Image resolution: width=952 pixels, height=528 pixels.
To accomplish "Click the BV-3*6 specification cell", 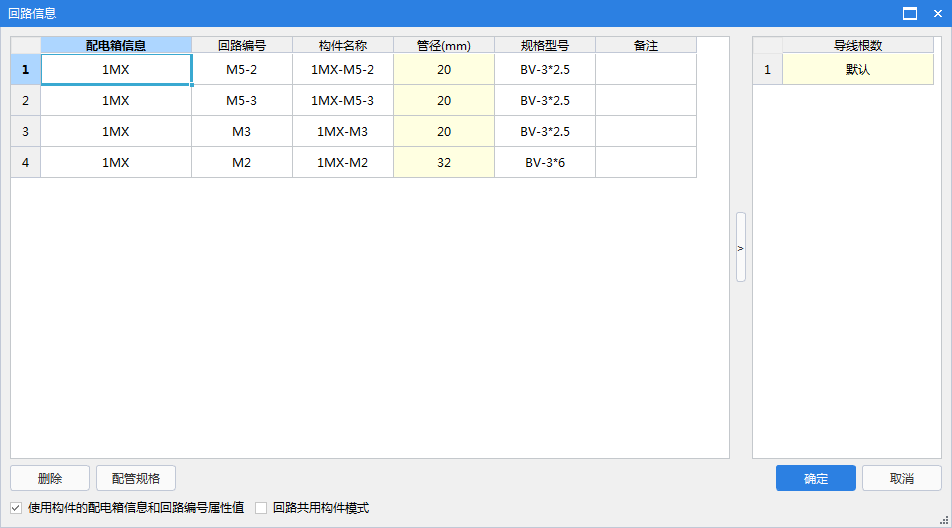I will pyautogui.click(x=545, y=163).
